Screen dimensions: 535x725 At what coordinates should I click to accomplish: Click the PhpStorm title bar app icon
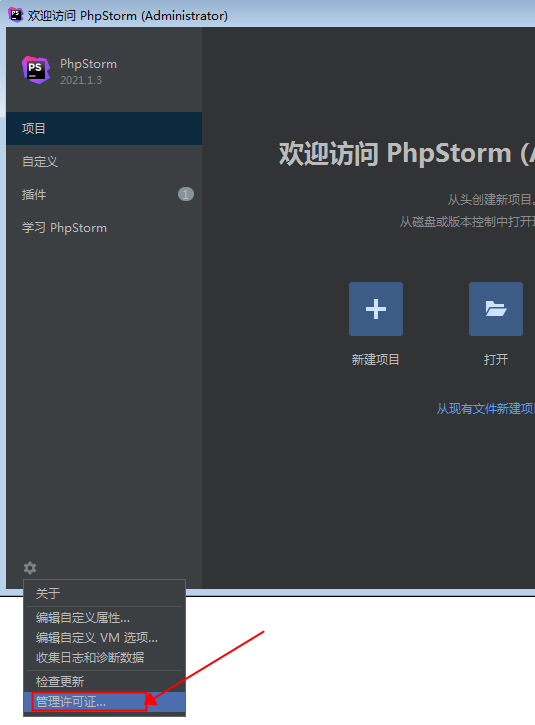(x=16, y=15)
